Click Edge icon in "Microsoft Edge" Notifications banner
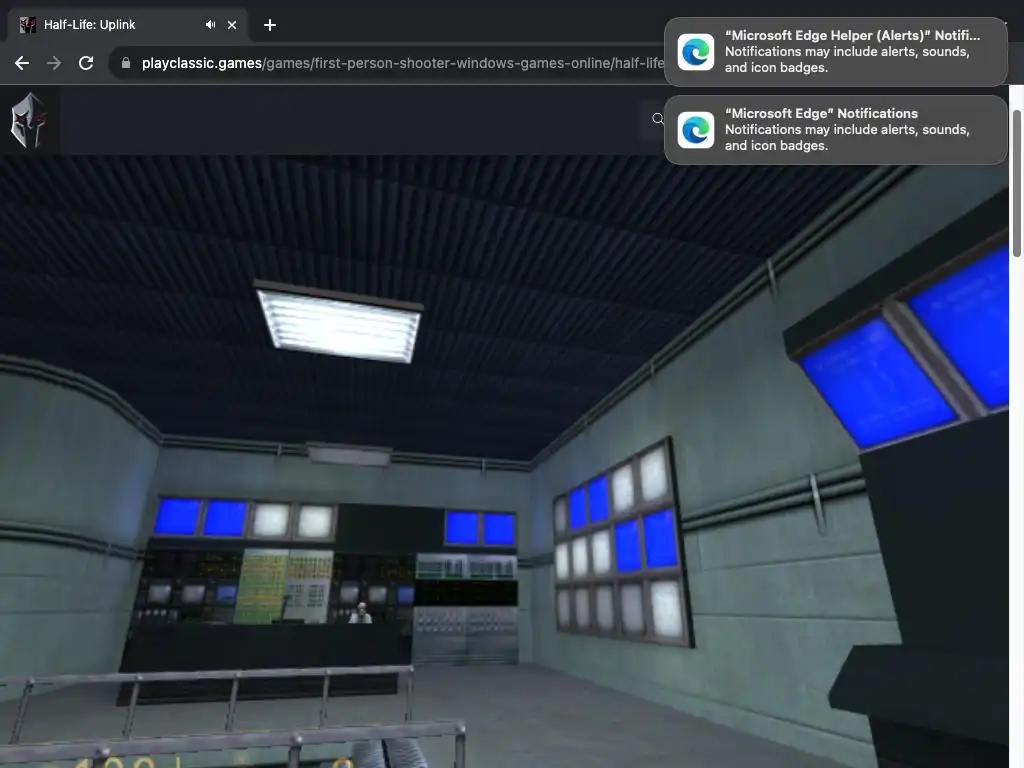Image resolution: width=1024 pixels, height=768 pixels. click(696, 130)
